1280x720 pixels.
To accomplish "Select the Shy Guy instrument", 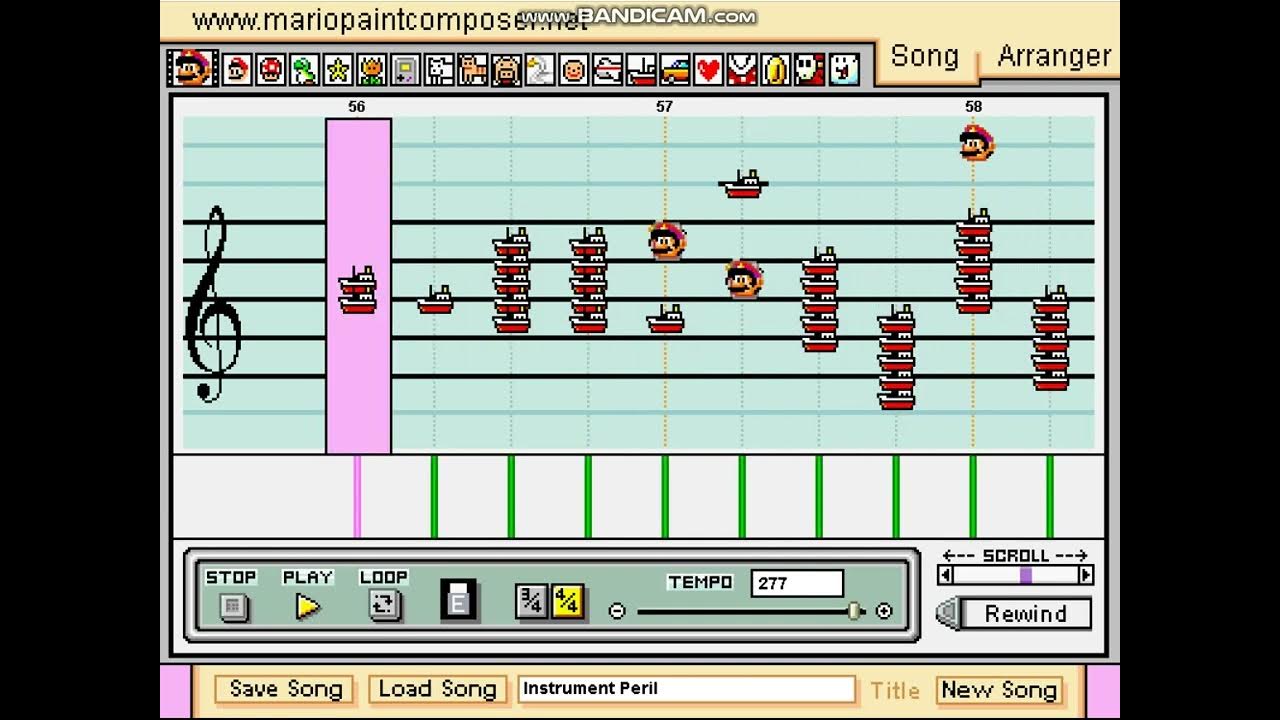I will pyautogui.click(x=811, y=70).
